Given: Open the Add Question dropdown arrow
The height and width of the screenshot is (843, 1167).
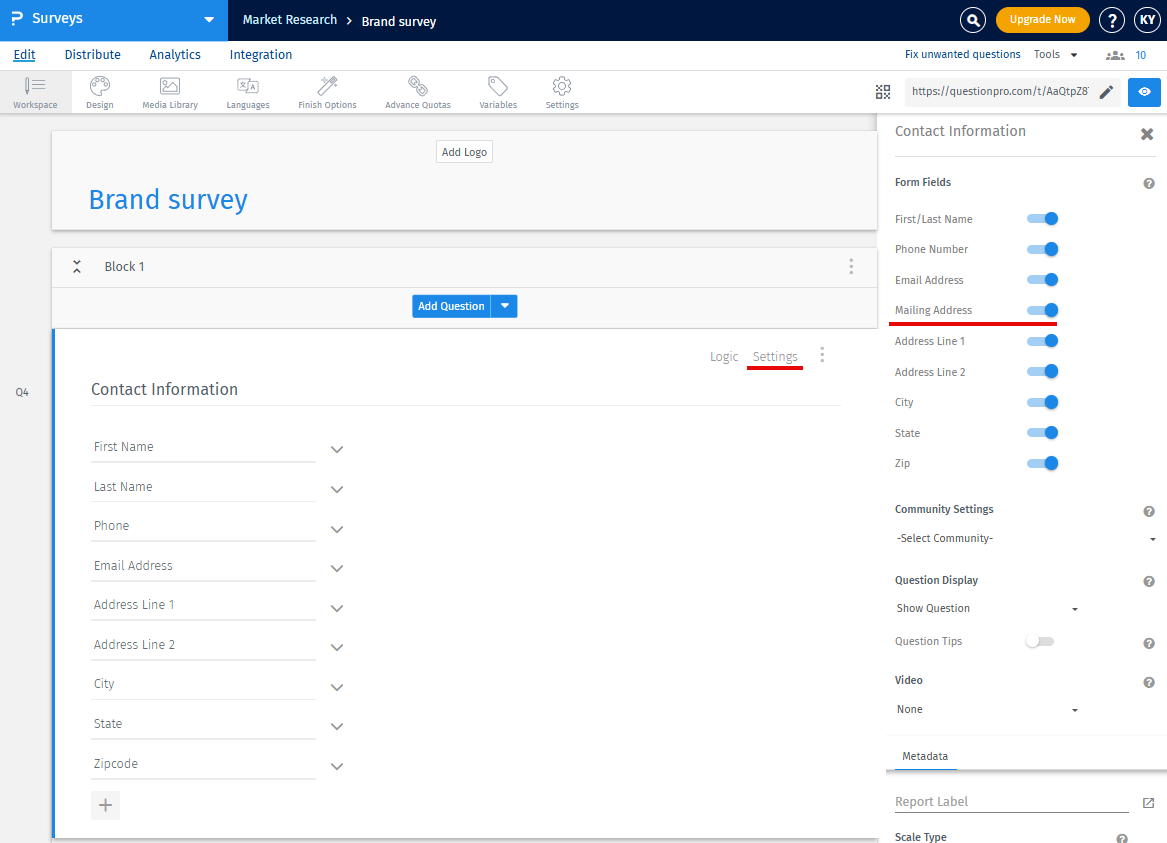Looking at the screenshot, I should point(505,306).
